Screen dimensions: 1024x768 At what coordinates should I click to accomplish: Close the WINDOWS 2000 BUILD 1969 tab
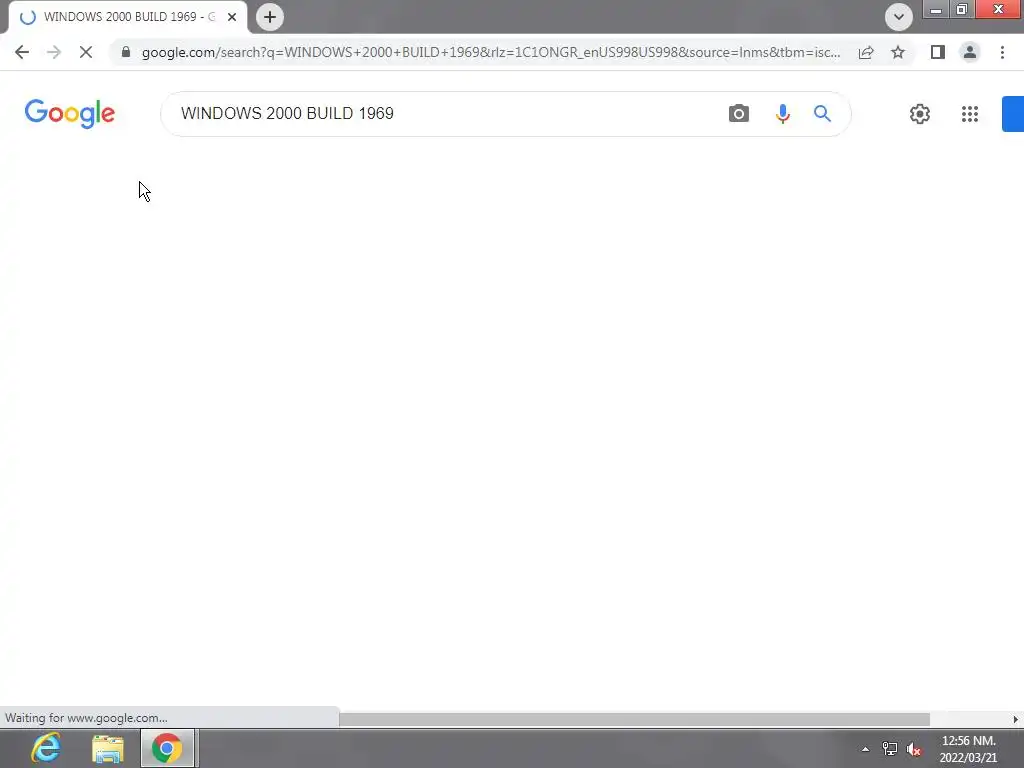tap(232, 17)
